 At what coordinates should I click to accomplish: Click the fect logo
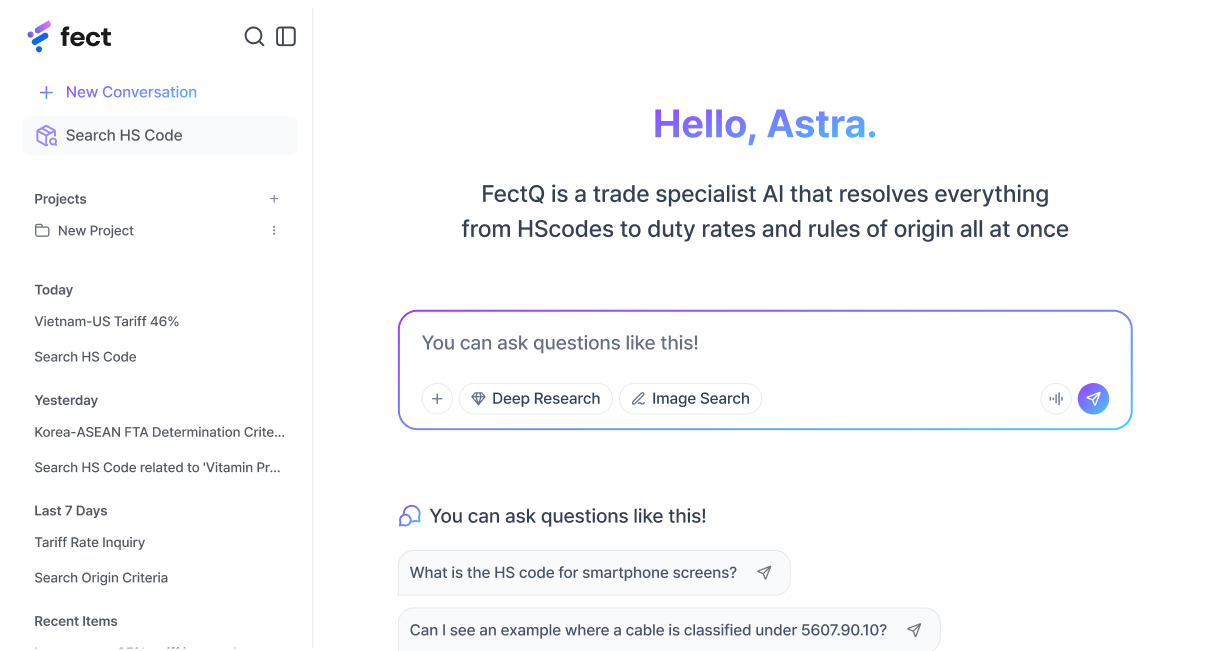(69, 37)
